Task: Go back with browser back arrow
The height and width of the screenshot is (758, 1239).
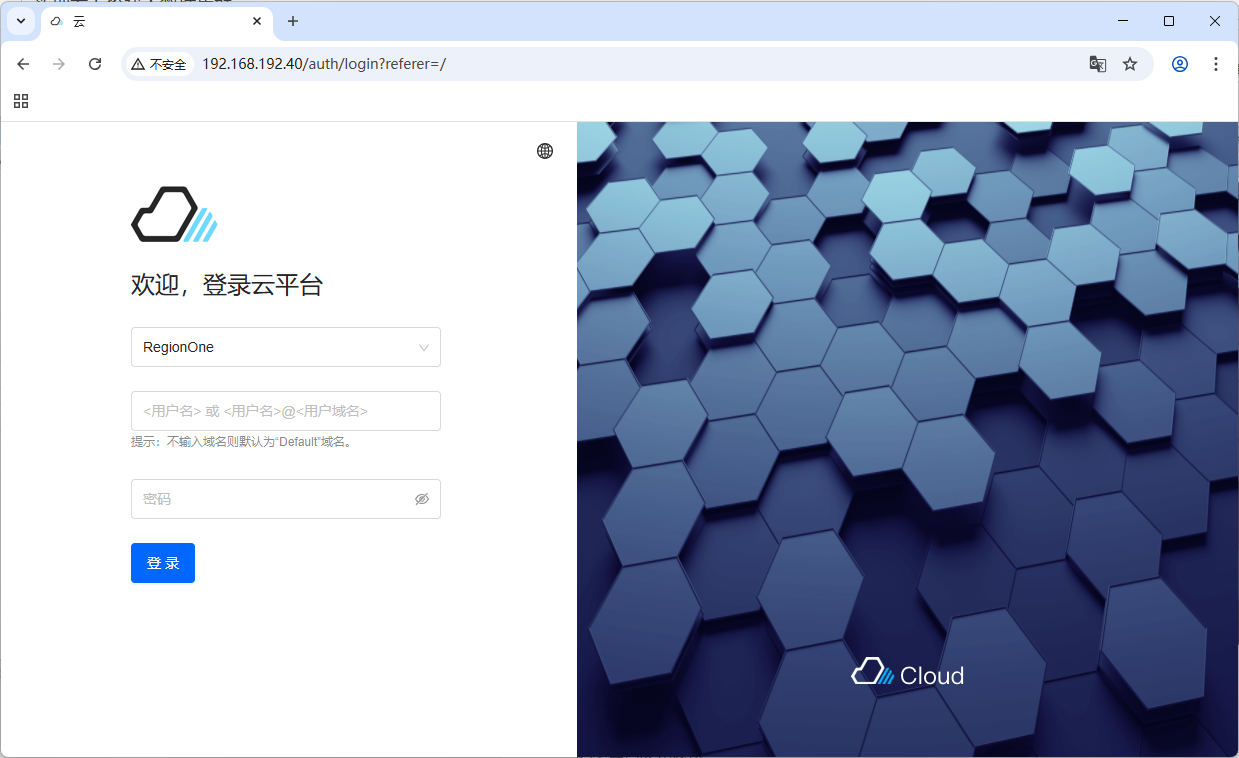Action: tap(23, 64)
